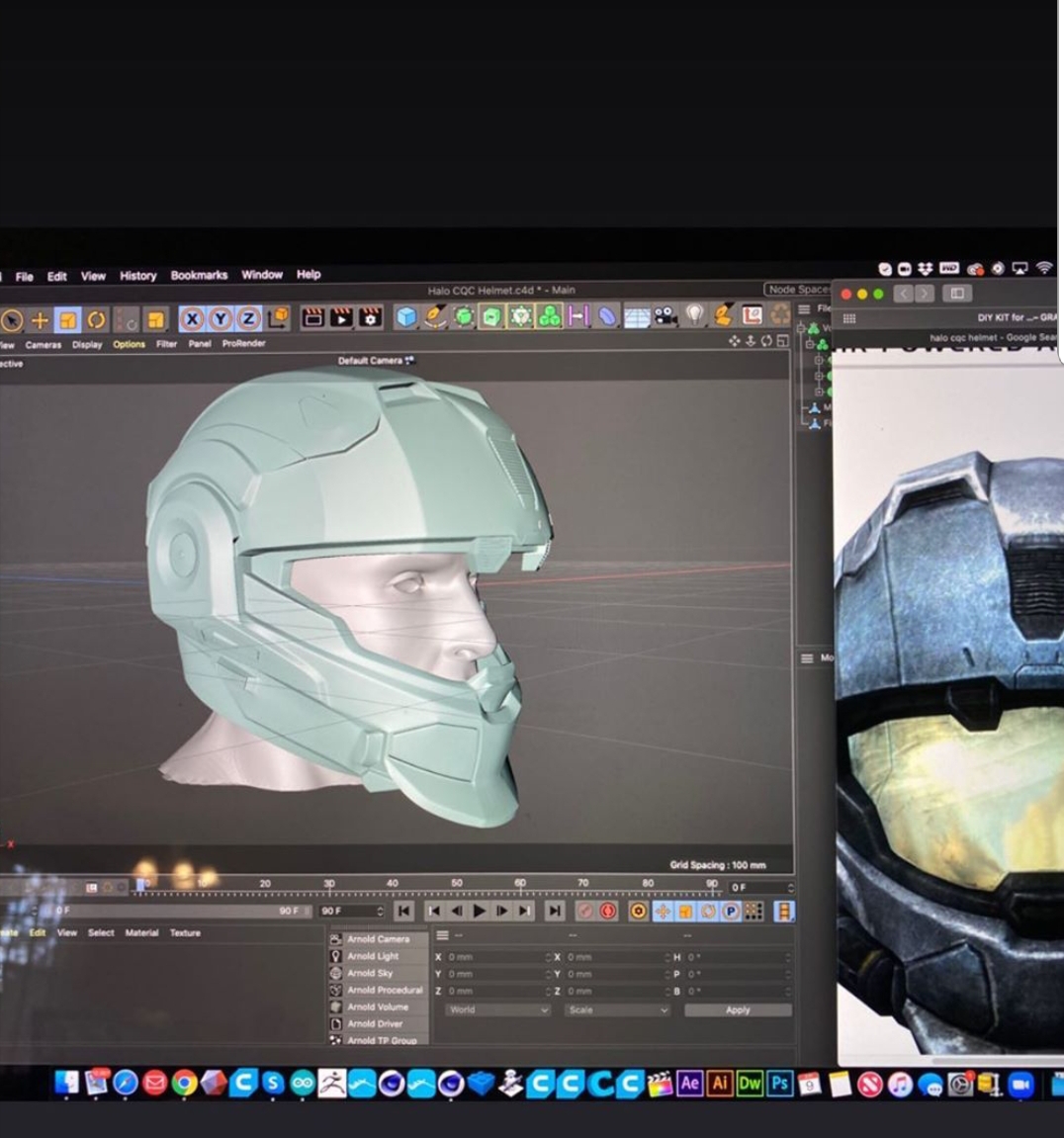This screenshot has height=1138, width=1064.
Task: Add a Floor environment object
Action: 637,316
